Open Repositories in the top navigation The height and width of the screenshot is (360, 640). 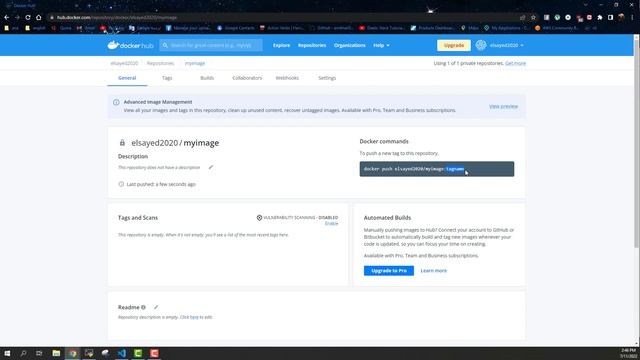coord(312,45)
